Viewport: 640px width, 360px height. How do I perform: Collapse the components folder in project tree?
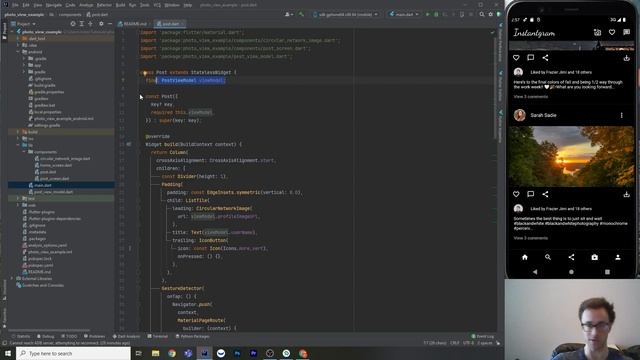point(24,152)
